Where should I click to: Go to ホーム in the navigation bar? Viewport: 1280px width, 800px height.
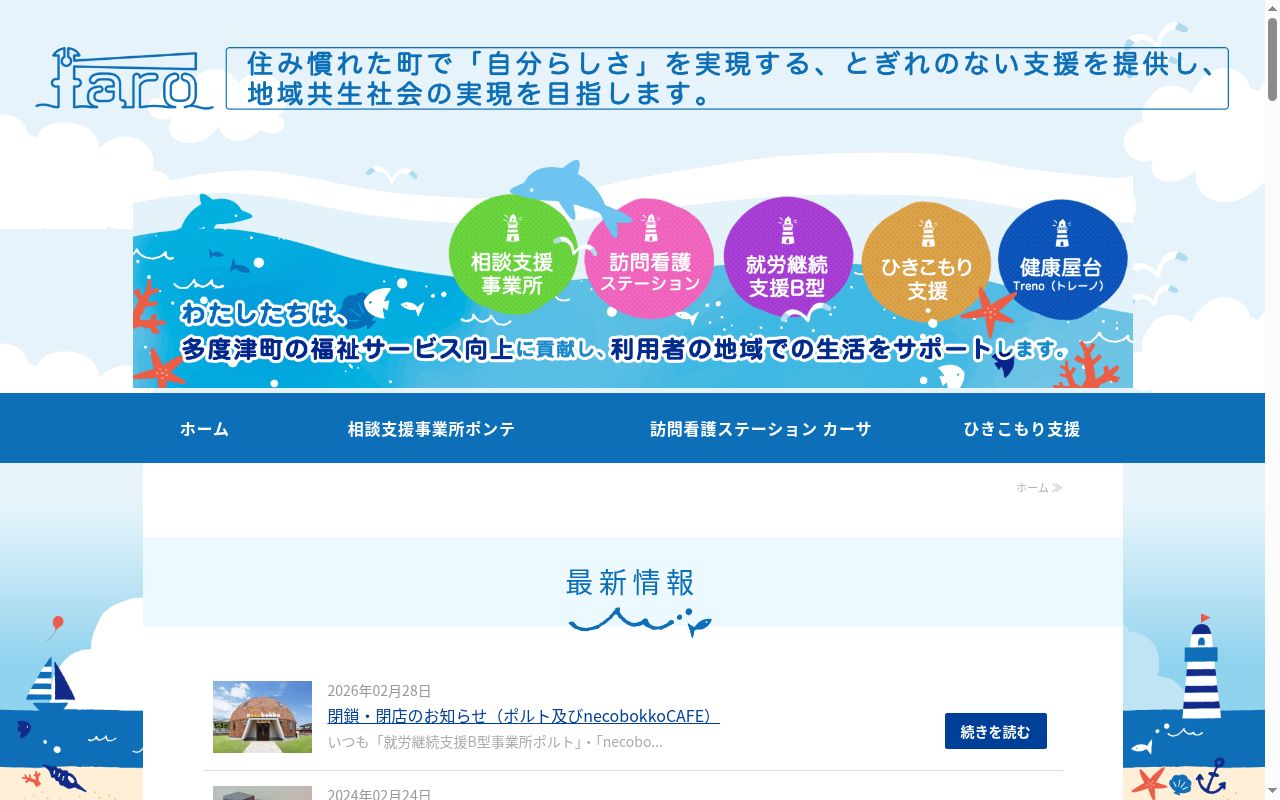(x=204, y=428)
